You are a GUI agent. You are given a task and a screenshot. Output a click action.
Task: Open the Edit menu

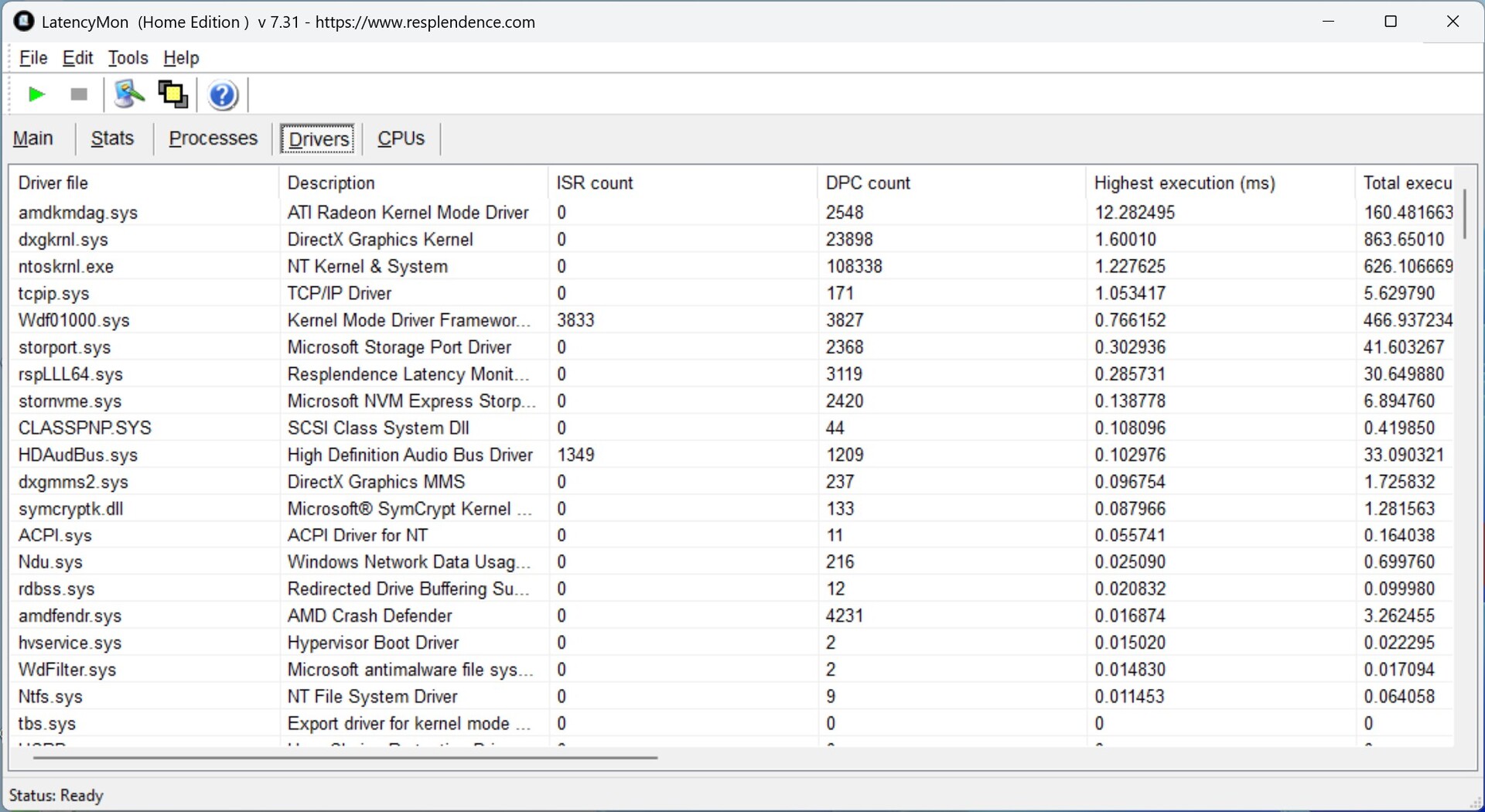click(77, 58)
